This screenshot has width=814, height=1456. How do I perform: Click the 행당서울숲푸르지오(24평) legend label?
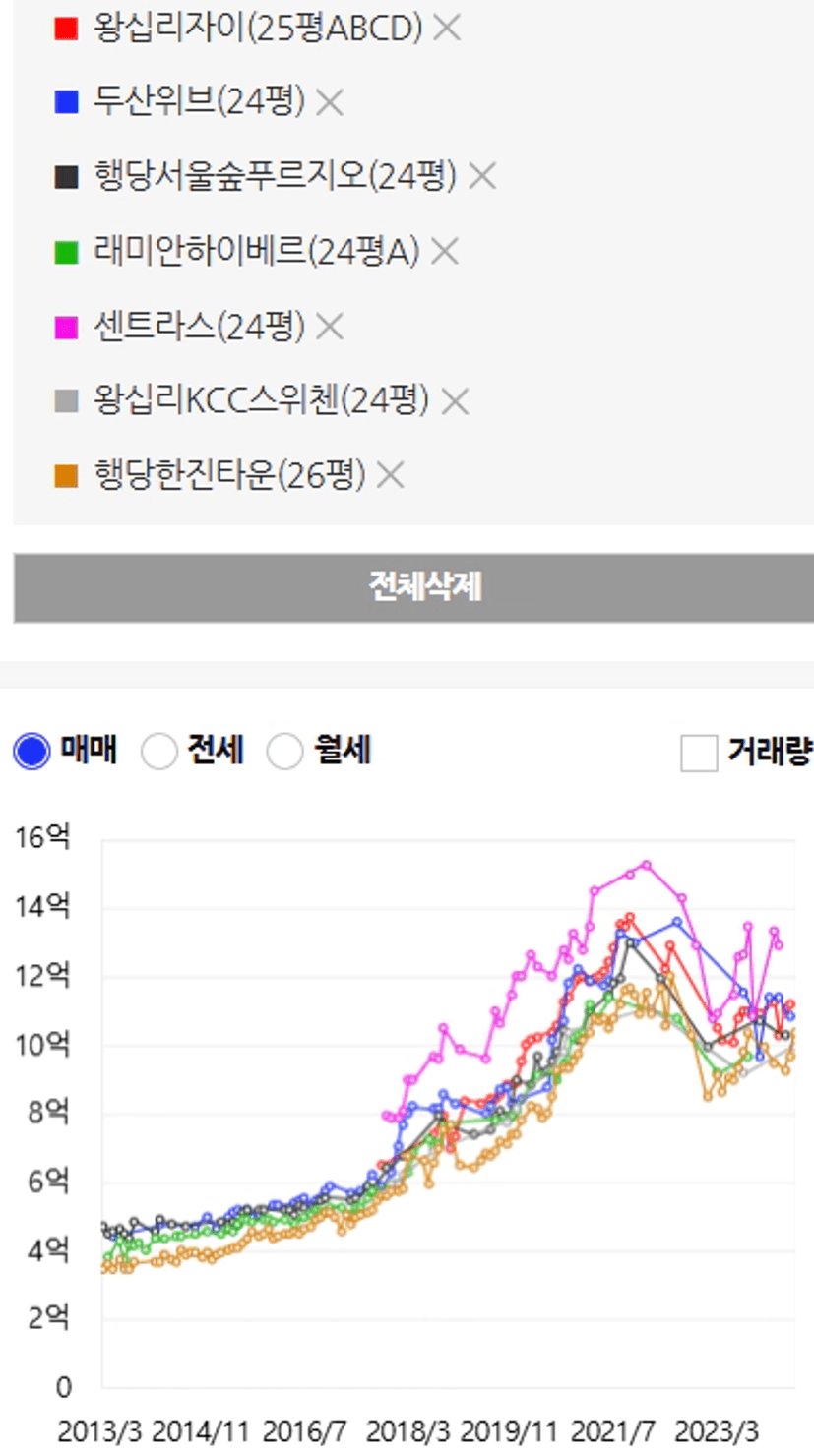coord(276,177)
